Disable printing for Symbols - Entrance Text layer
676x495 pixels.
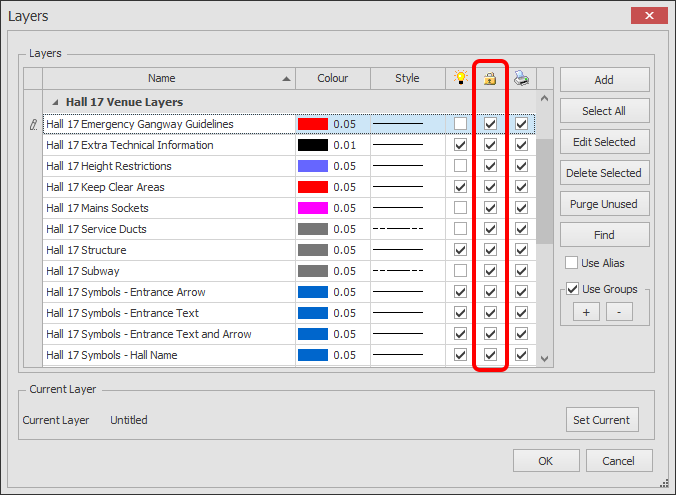pos(522,313)
